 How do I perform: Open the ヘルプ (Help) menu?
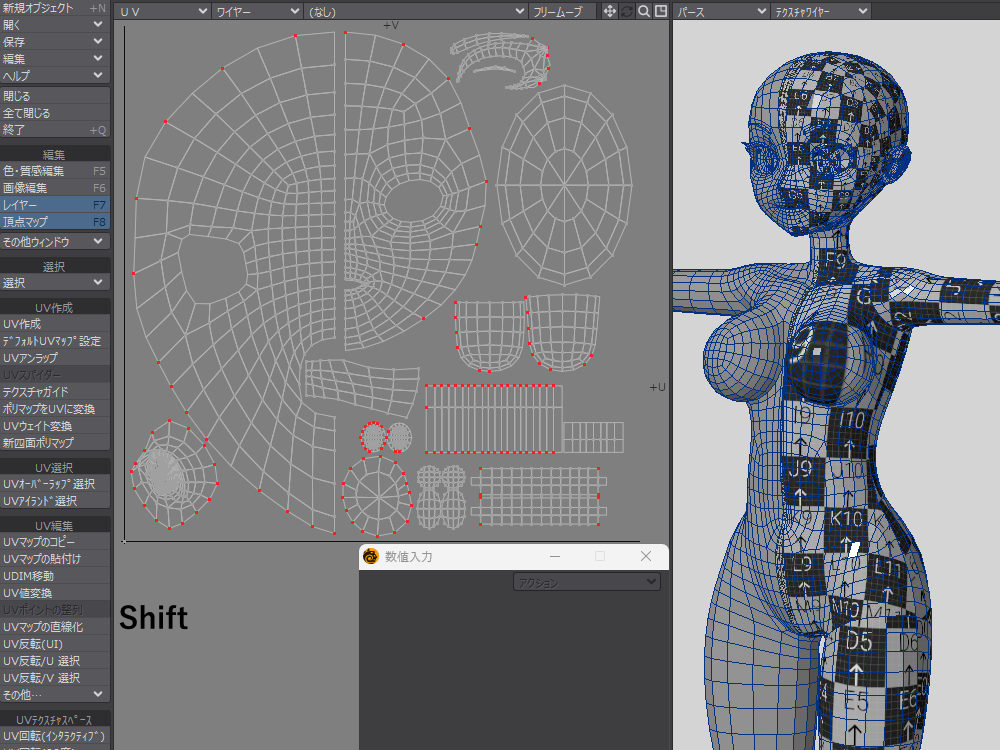[x=54, y=76]
